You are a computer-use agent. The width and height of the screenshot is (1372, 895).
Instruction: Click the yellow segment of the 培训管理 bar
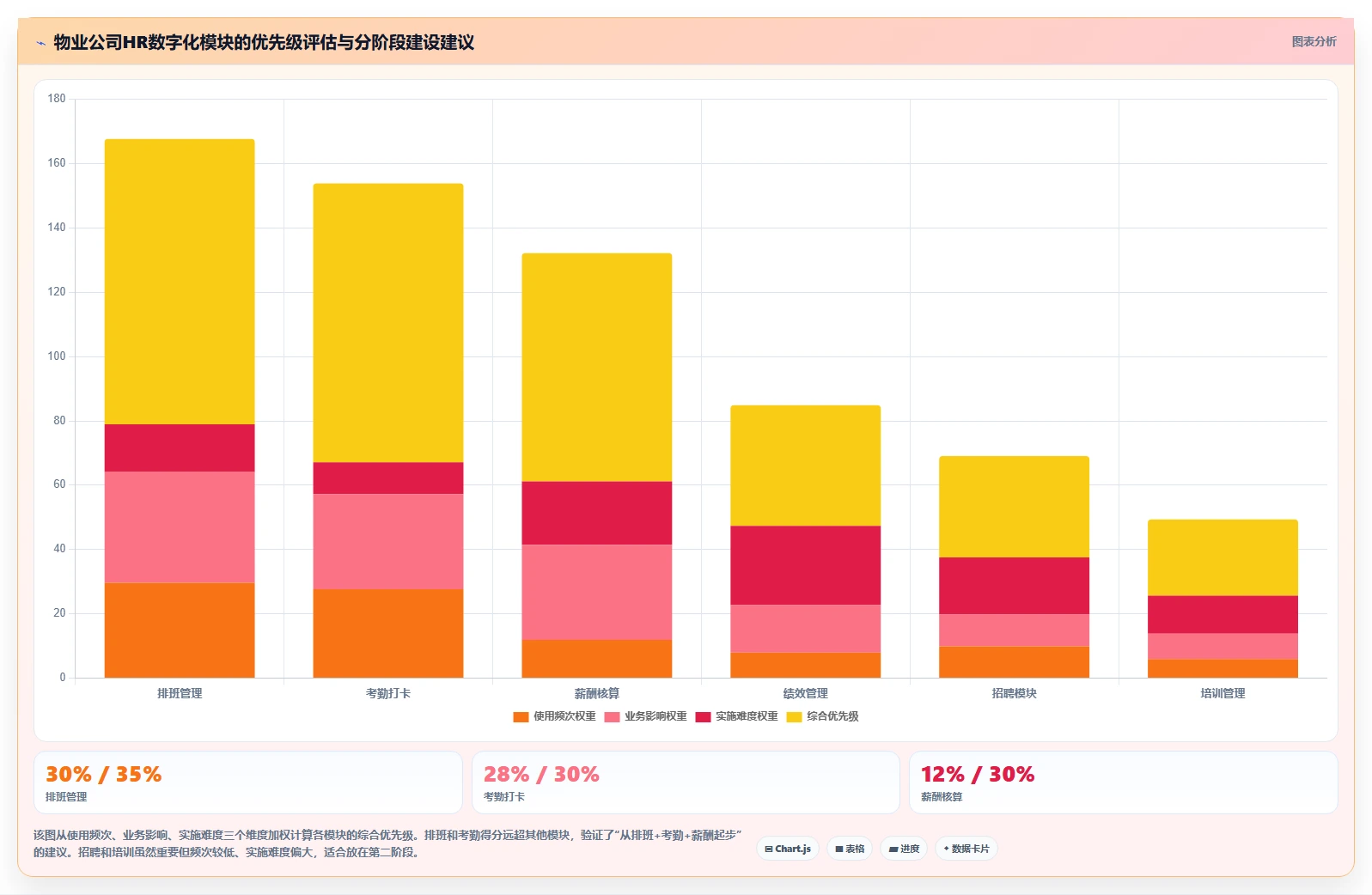click(x=1223, y=557)
